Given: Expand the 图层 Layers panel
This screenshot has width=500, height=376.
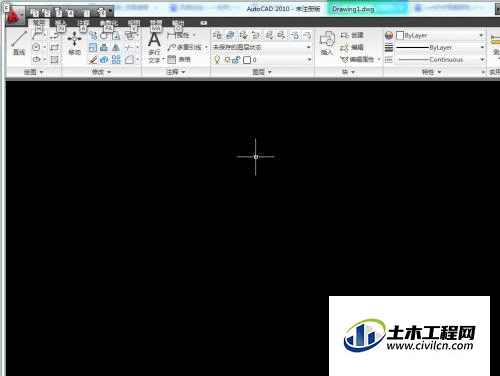Looking at the screenshot, I should click(262, 72).
